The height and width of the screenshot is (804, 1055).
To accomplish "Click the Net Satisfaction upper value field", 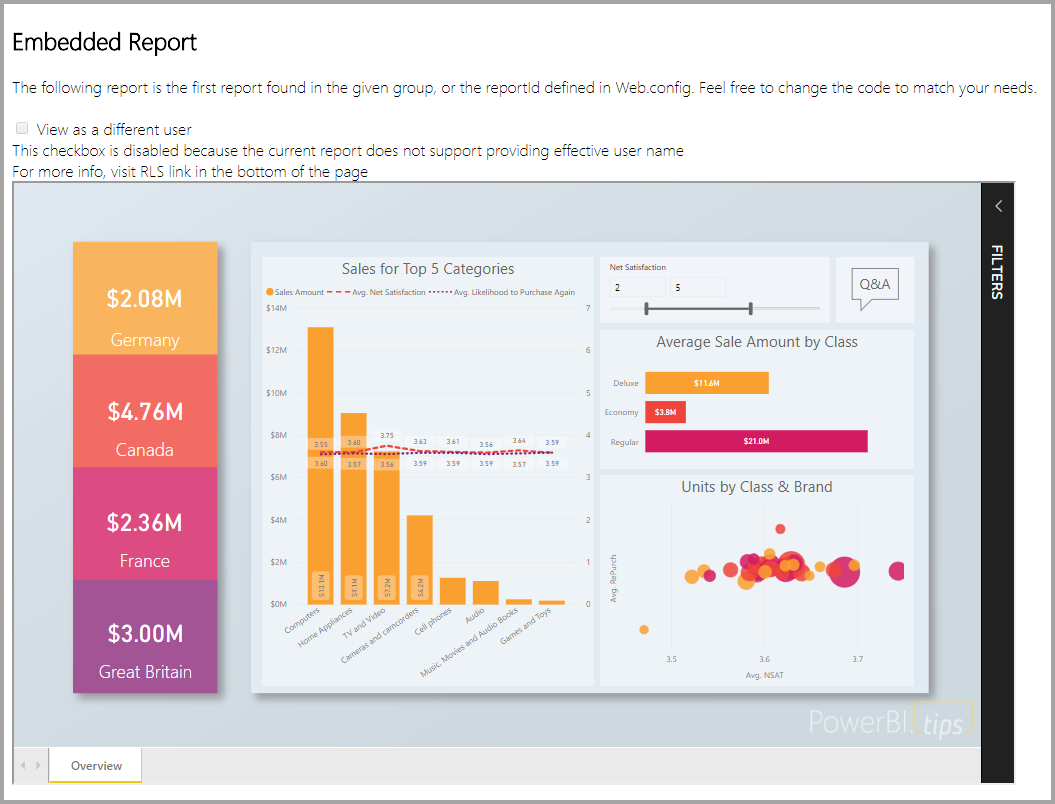I will (x=697, y=286).
